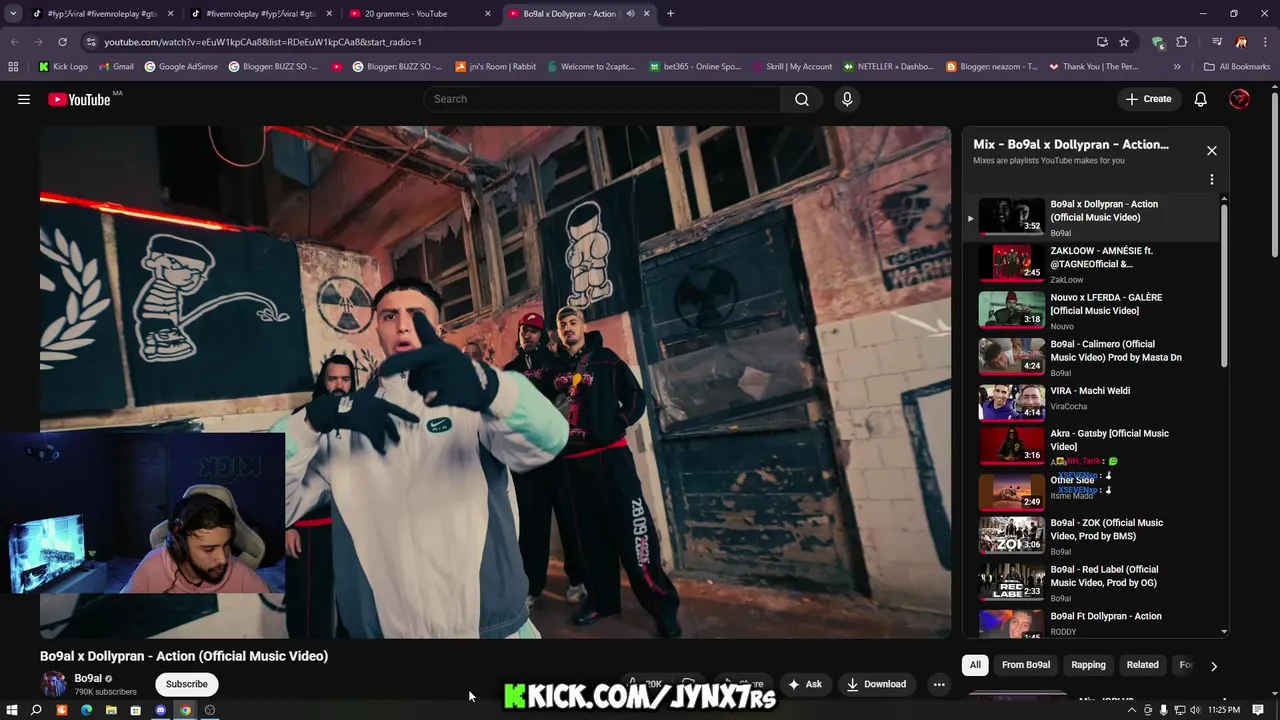Click the Download button

click(876, 684)
